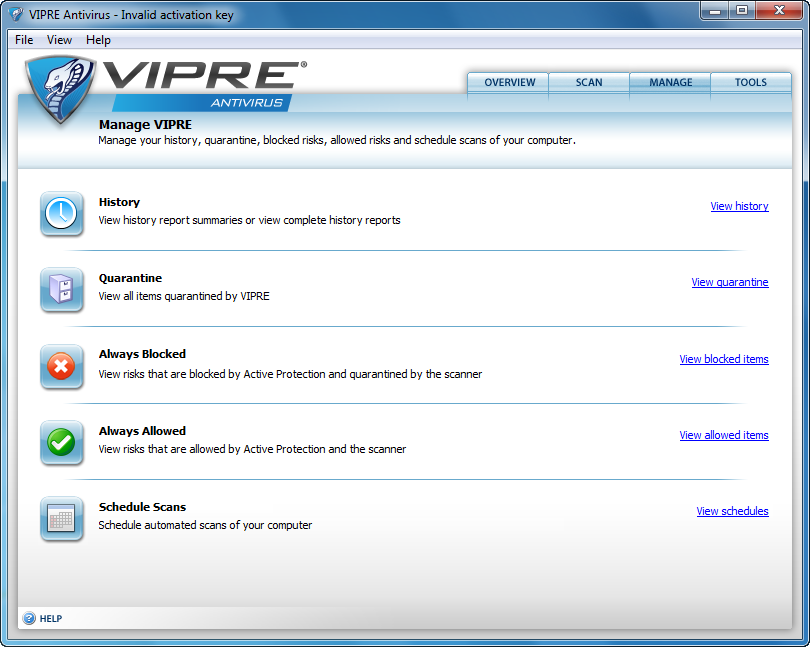Click the Schedule Scans heading
Image resolution: width=810 pixels, height=647 pixels.
point(142,507)
